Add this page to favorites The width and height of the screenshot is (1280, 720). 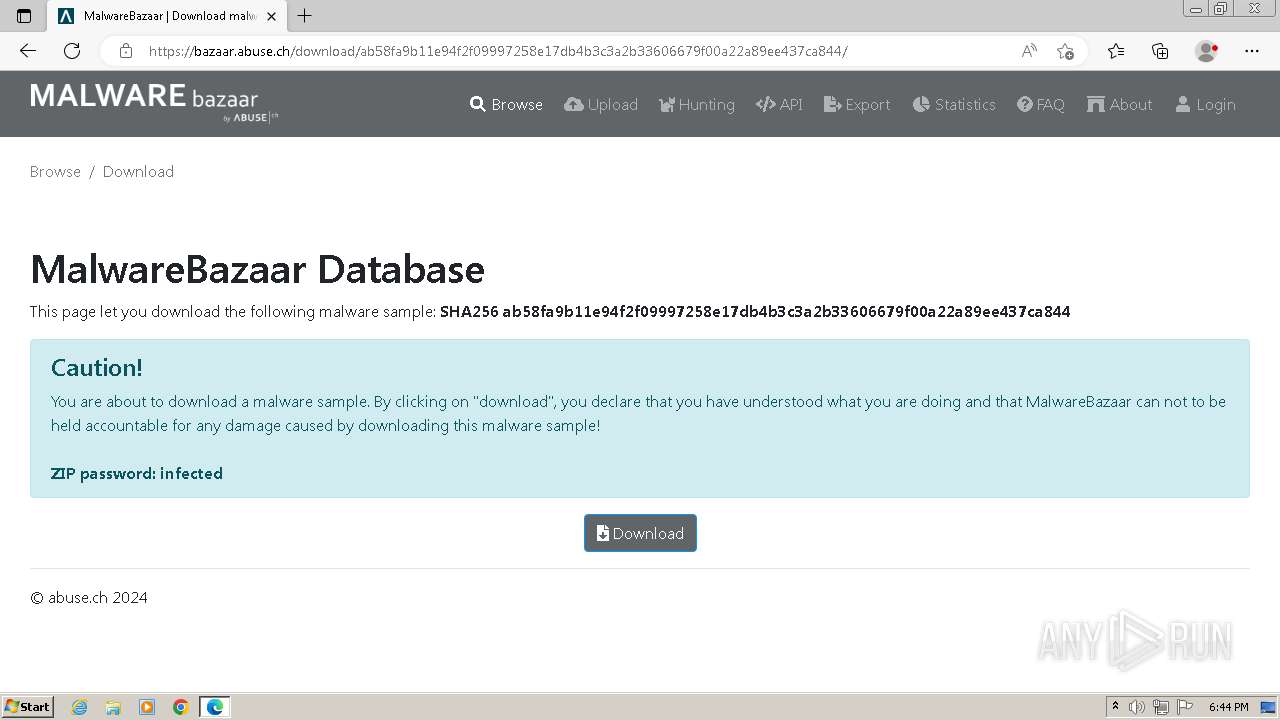[1065, 51]
